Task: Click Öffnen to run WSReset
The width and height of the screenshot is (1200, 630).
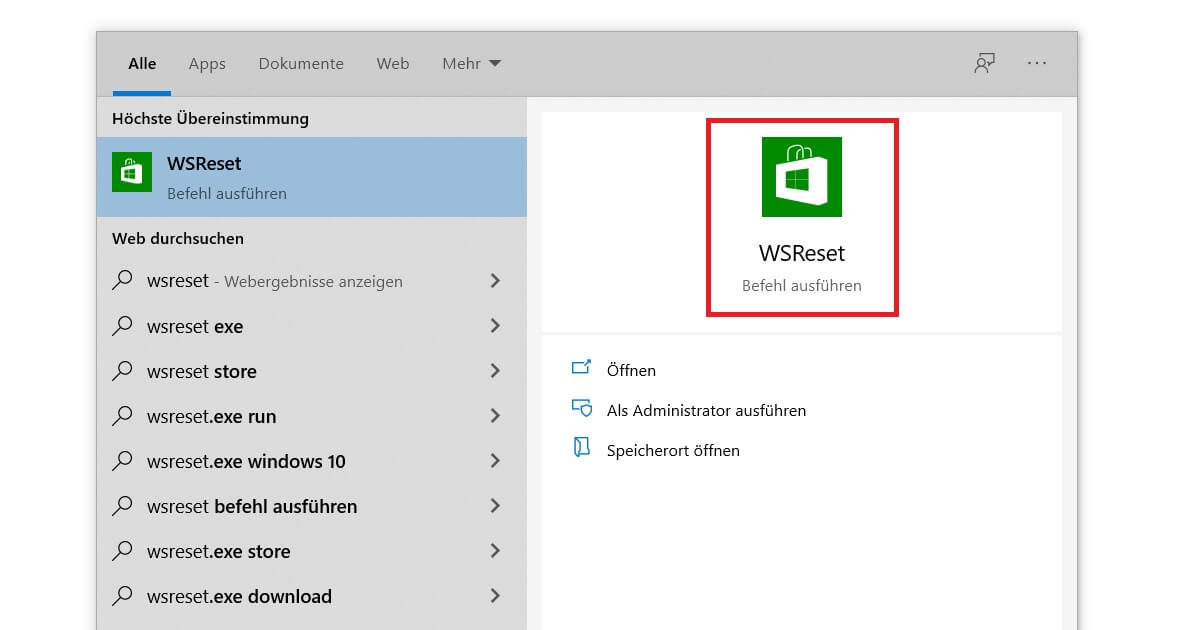Action: (x=631, y=370)
